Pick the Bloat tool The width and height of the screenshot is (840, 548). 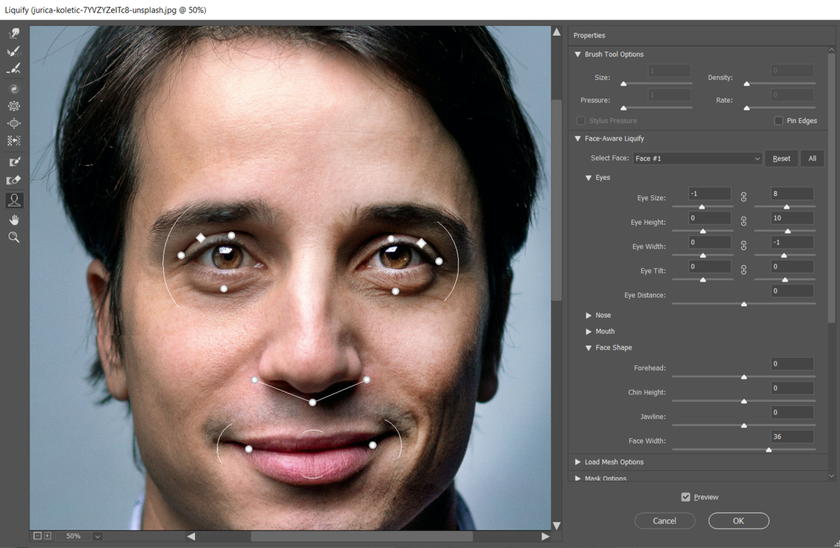[14, 124]
